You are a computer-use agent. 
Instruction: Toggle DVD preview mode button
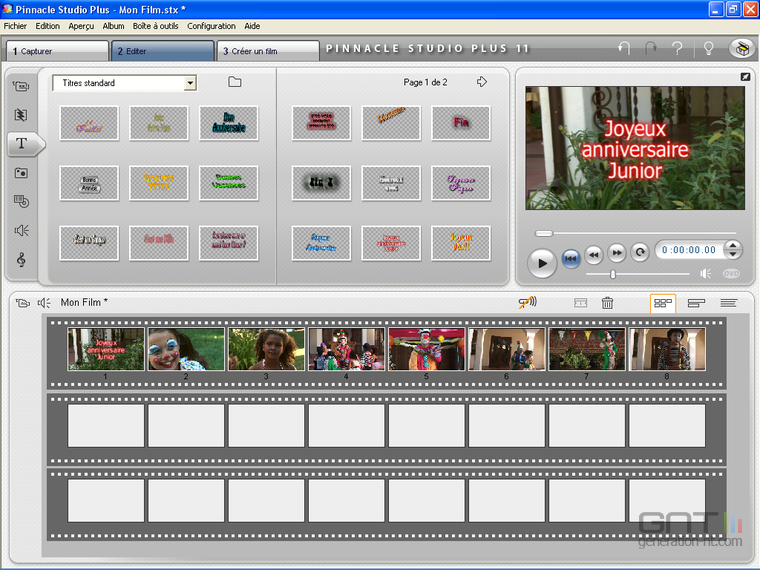point(731,274)
